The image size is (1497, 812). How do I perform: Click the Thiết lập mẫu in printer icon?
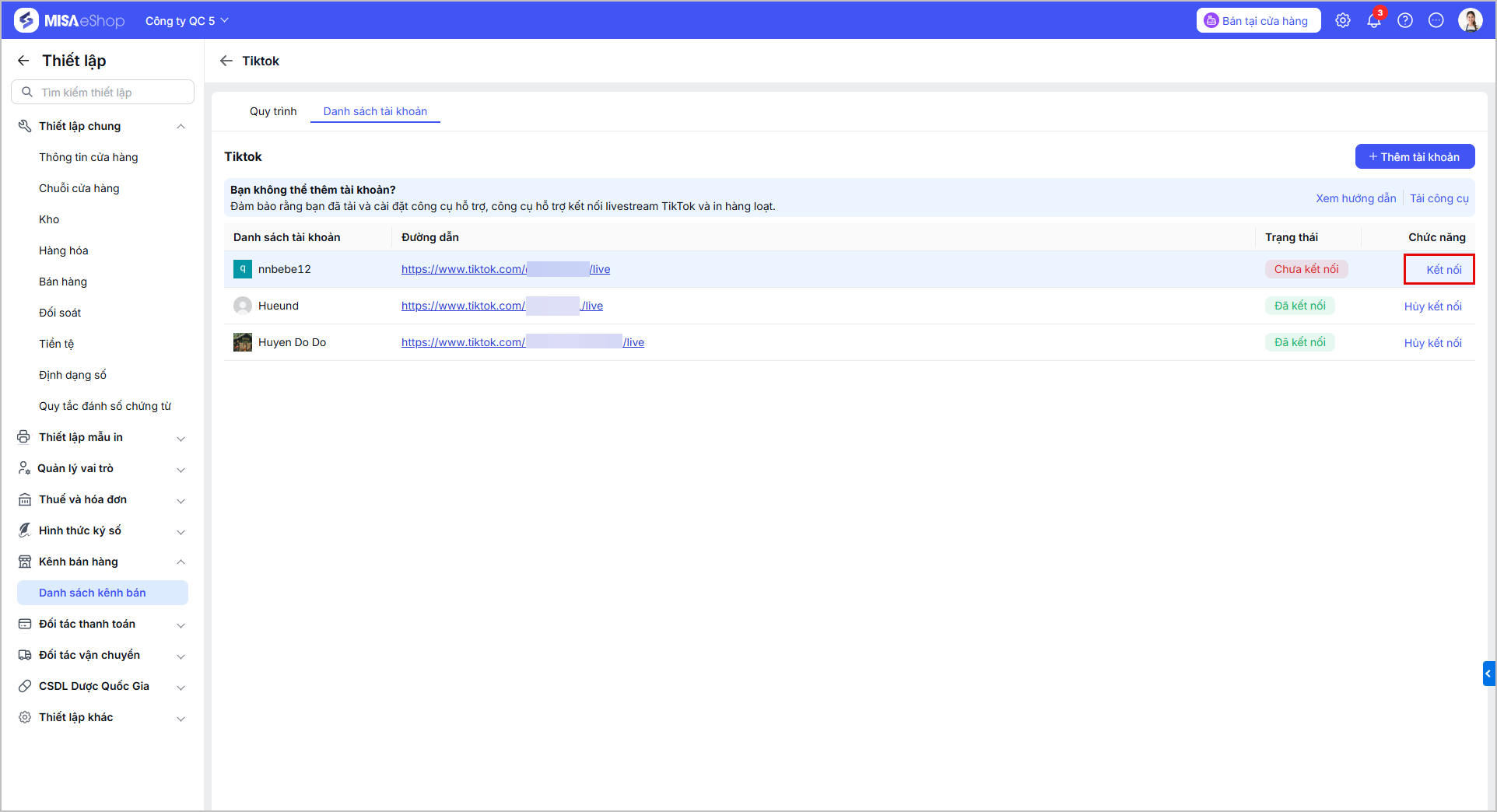pyautogui.click(x=24, y=437)
